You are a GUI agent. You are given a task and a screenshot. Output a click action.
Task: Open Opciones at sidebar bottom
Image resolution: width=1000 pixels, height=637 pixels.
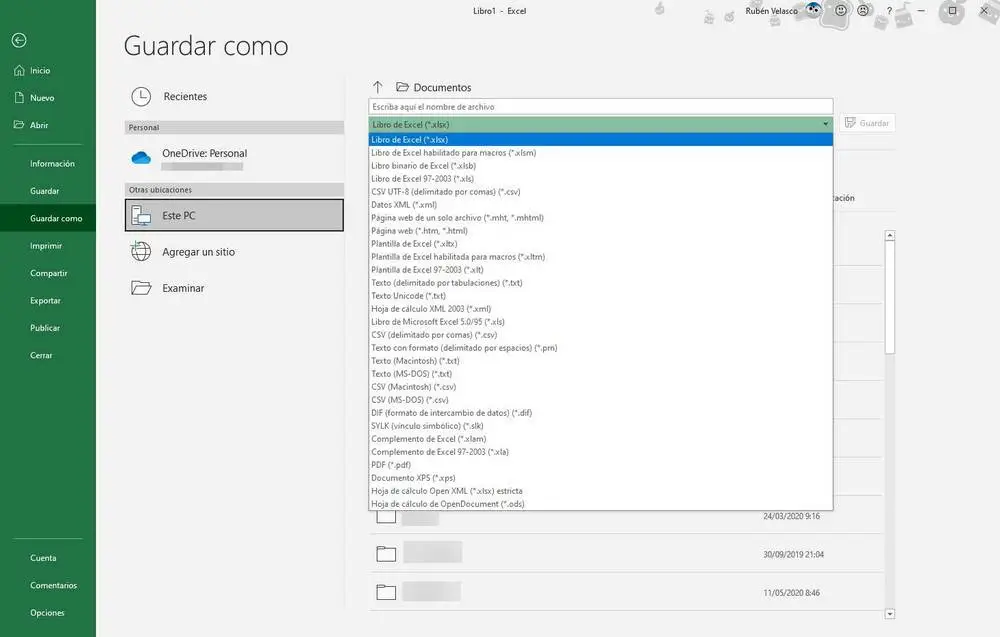47,613
